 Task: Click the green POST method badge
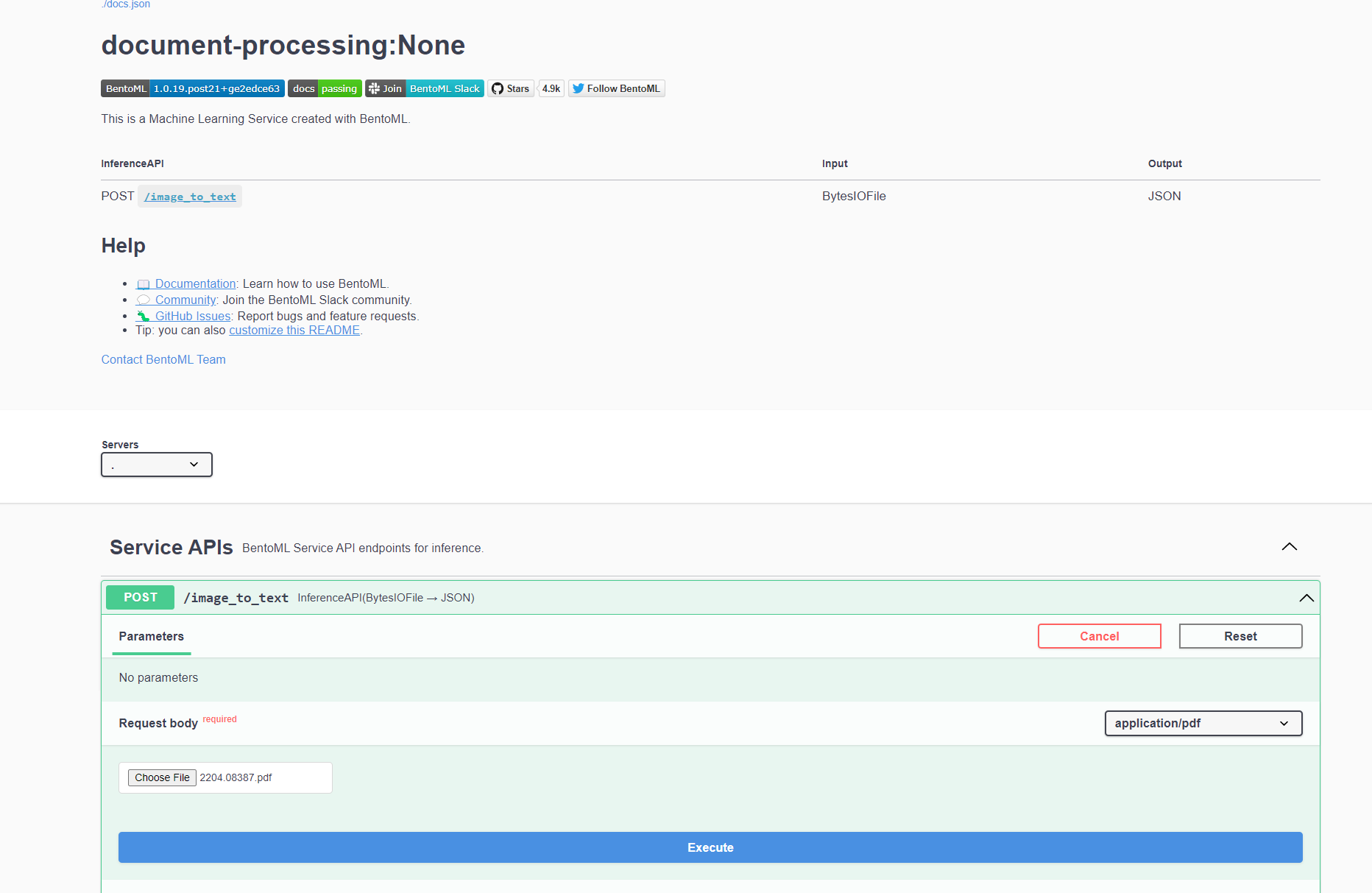click(140, 597)
